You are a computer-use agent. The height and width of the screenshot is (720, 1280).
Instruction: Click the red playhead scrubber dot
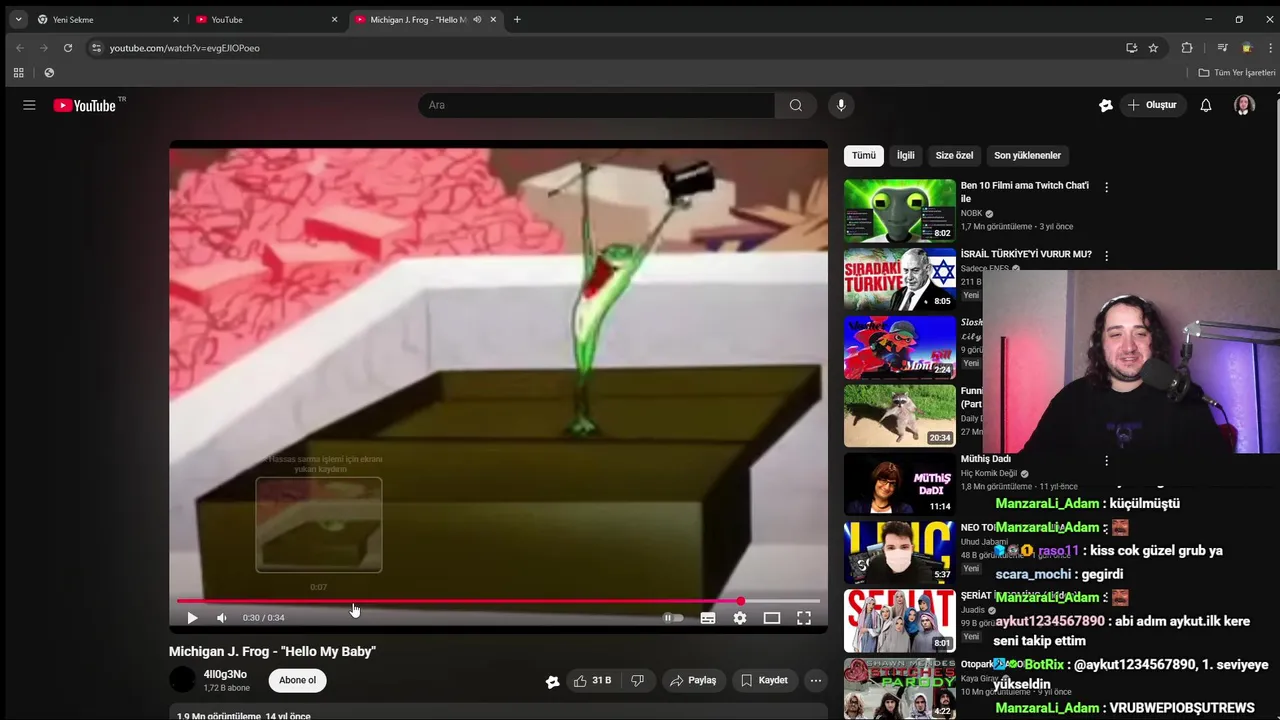741,601
